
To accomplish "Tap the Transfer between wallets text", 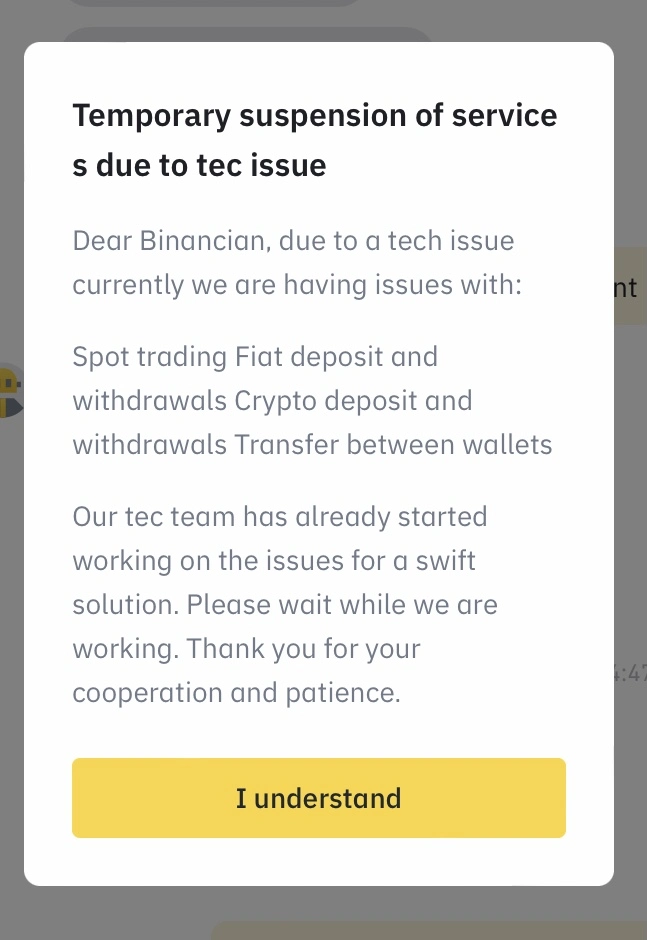I will click(393, 445).
